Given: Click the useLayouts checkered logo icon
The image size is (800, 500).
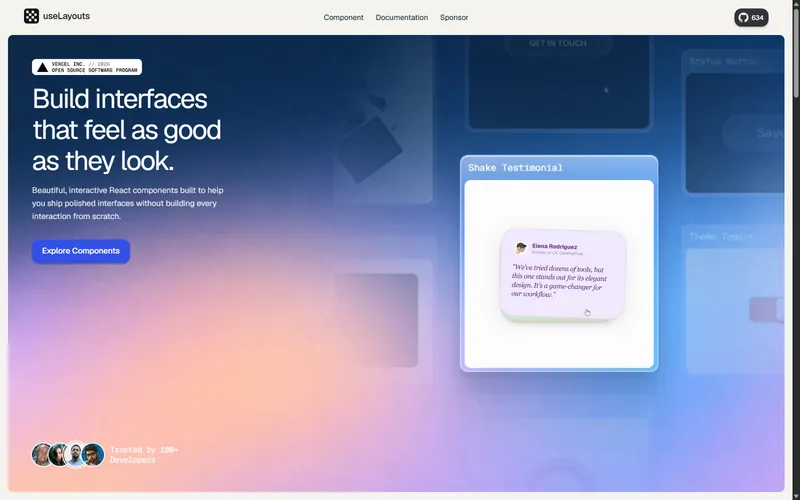Looking at the screenshot, I should [x=31, y=16].
